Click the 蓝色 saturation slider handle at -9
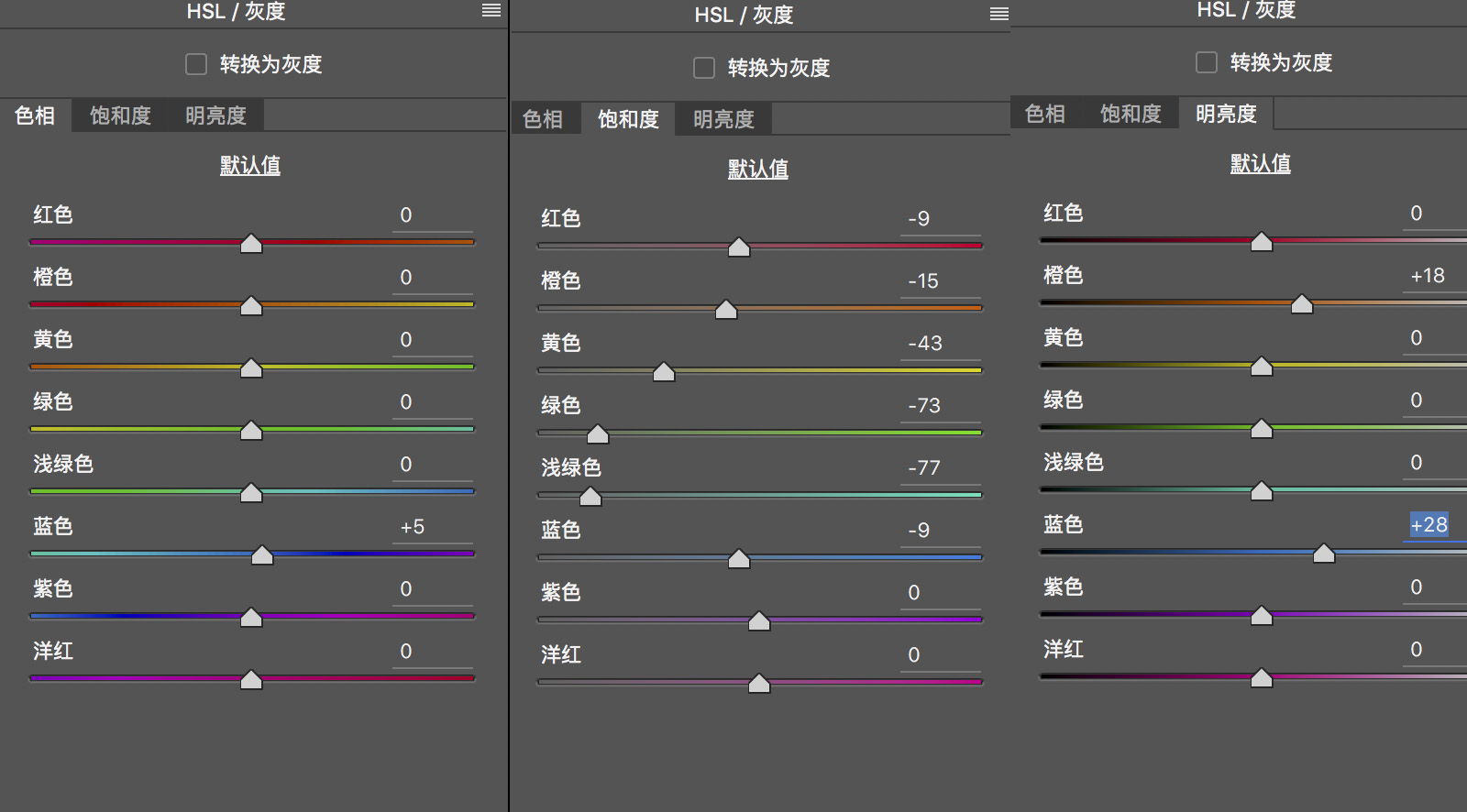The width and height of the screenshot is (1467, 812). 739,559
